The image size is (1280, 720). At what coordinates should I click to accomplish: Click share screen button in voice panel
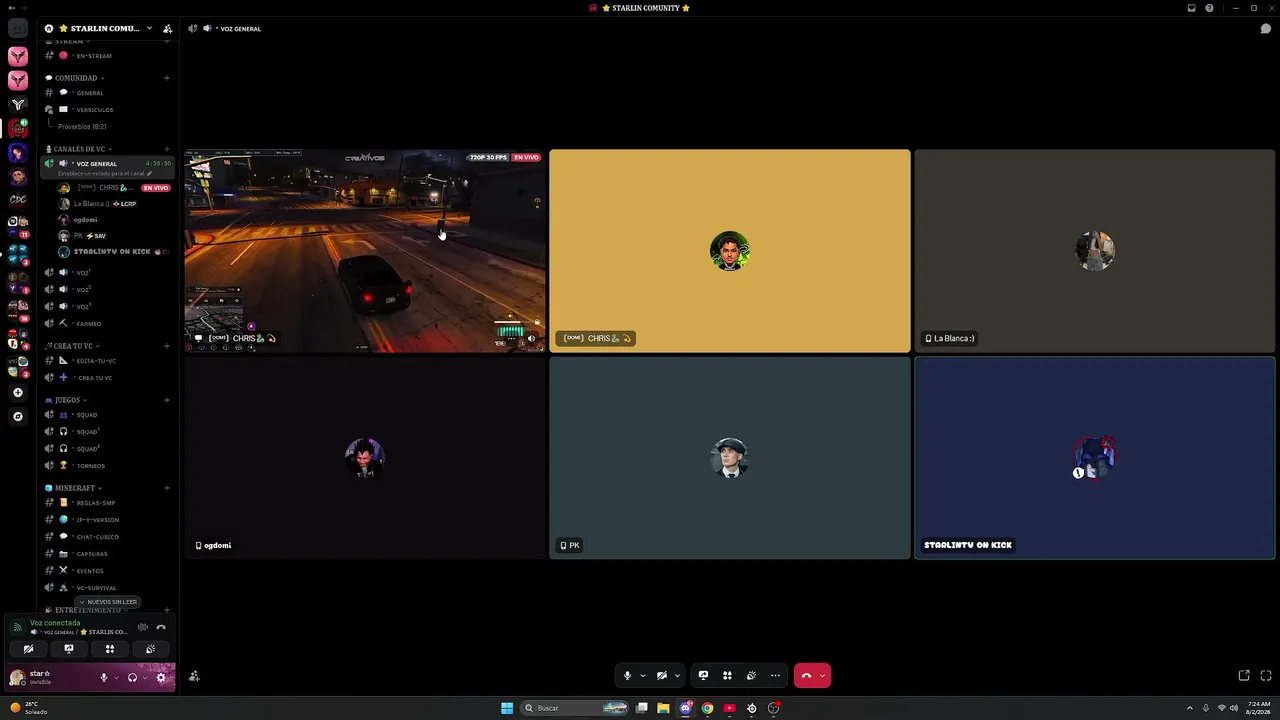click(69, 649)
